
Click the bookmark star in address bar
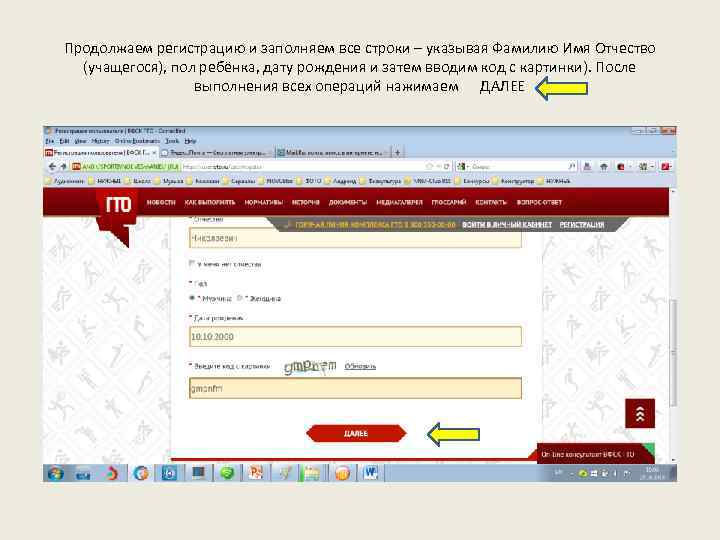429,166
